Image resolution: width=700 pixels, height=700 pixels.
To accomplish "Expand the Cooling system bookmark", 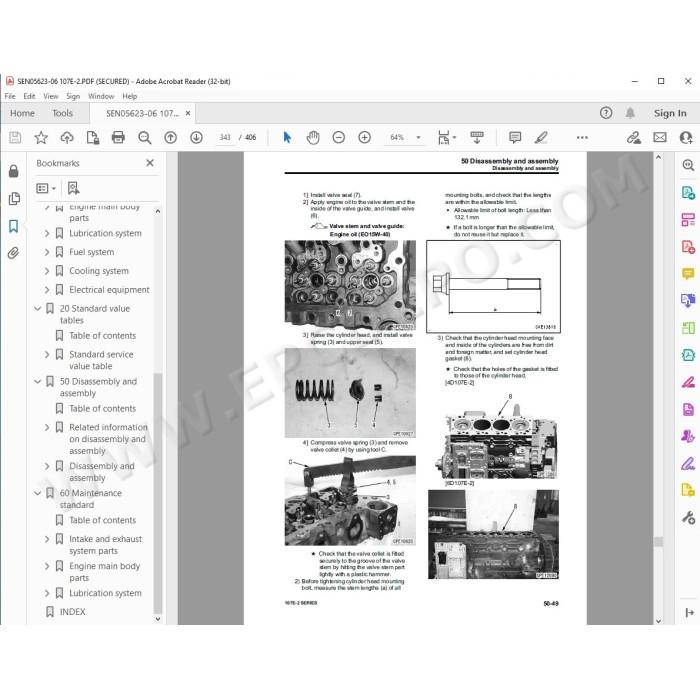I will click(x=47, y=271).
